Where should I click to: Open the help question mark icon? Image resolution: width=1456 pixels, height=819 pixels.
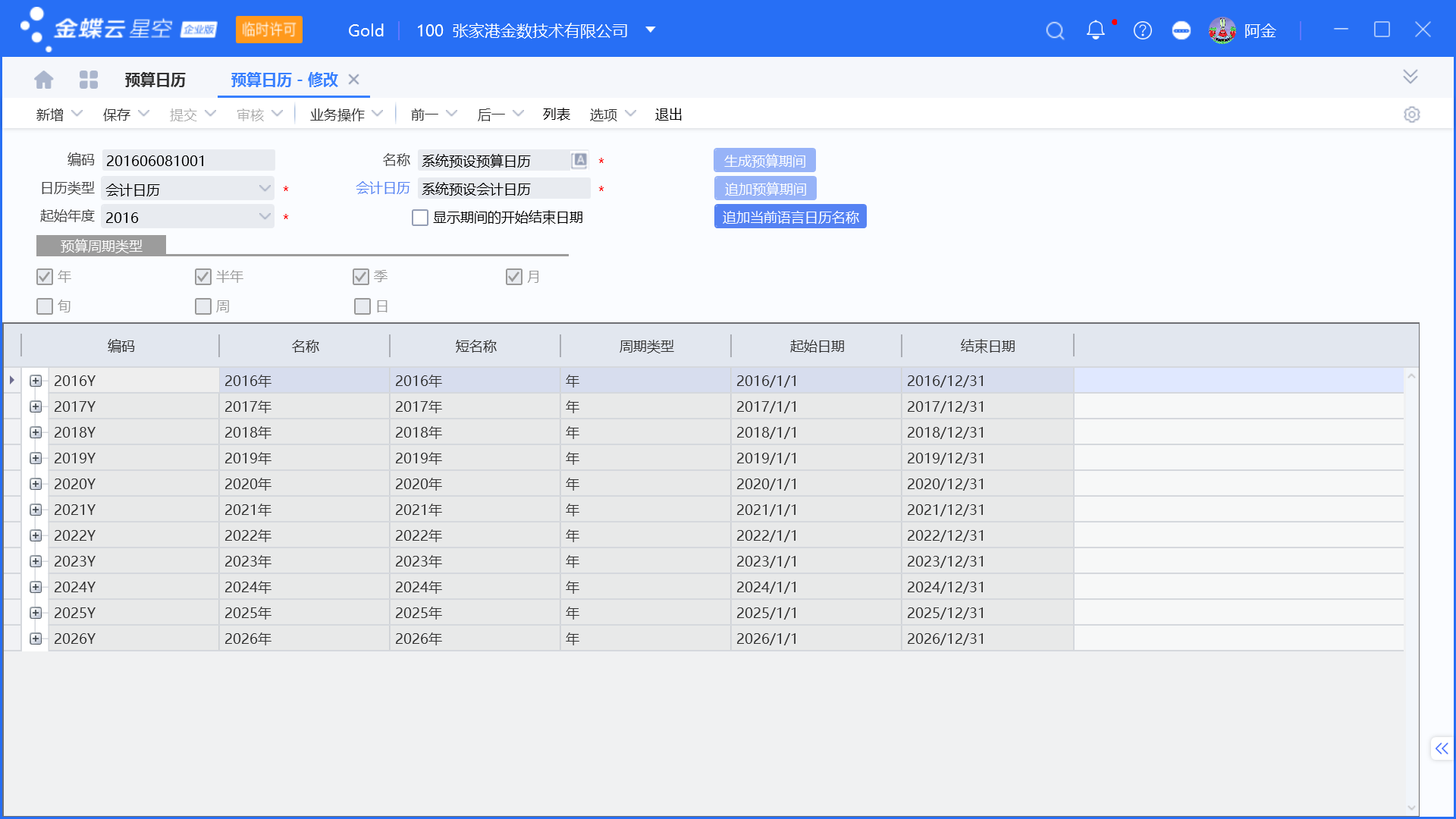(x=1142, y=30)
